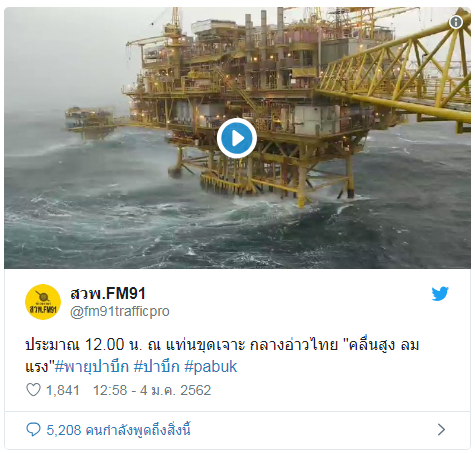Expand the conversation chevron arrow
475x453 pixels.
point(441,430)
